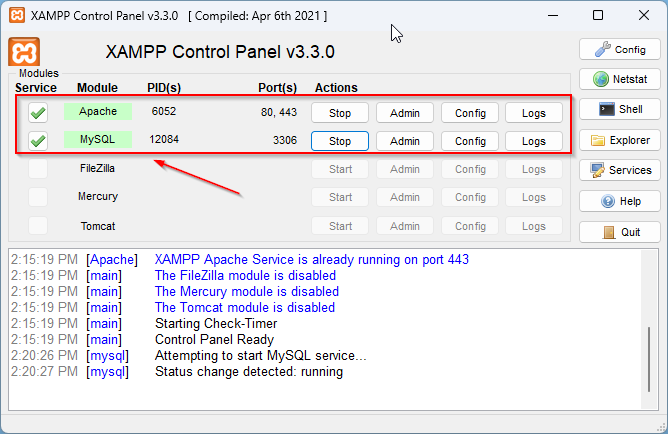
Task: Click Apache ports 80, 443
Action: [279, 112]
